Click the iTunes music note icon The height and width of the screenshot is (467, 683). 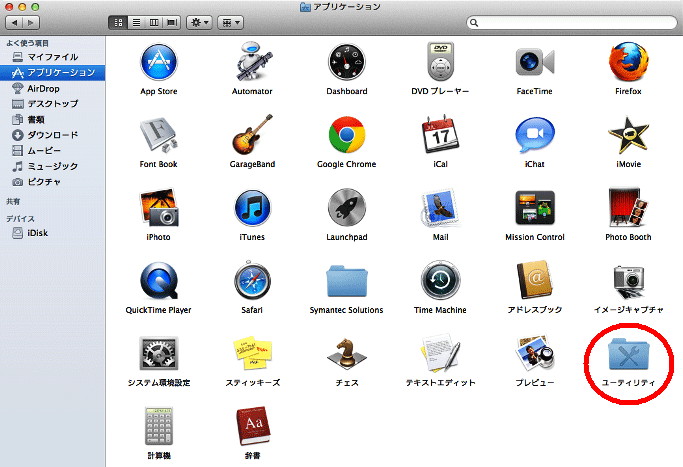253,208
